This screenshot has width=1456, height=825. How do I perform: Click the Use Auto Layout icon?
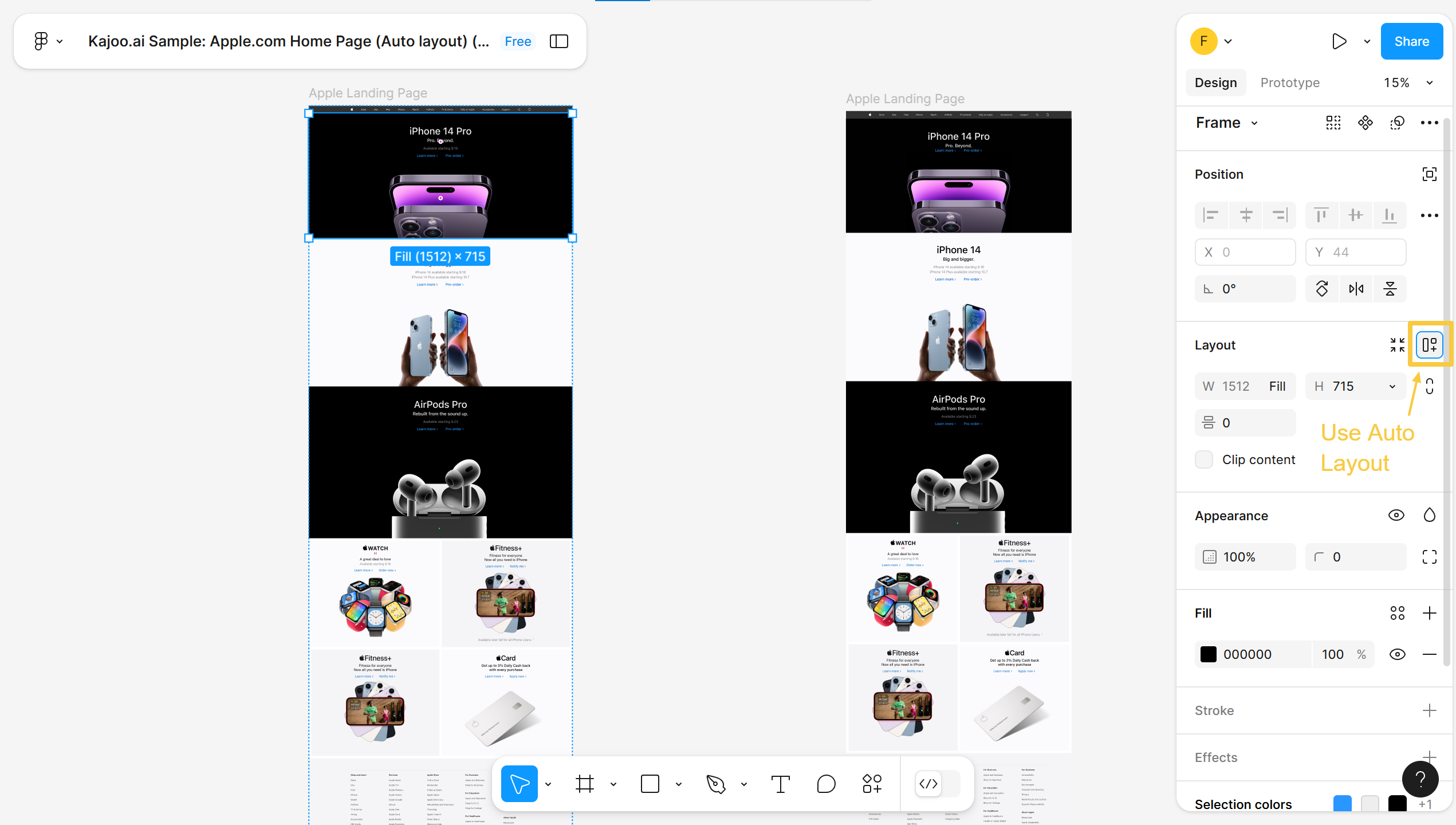1430,345
